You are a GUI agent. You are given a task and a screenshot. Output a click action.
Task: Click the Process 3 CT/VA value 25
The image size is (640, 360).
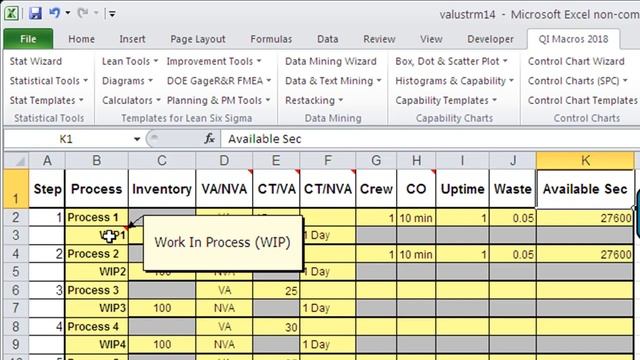coord(276,290)
